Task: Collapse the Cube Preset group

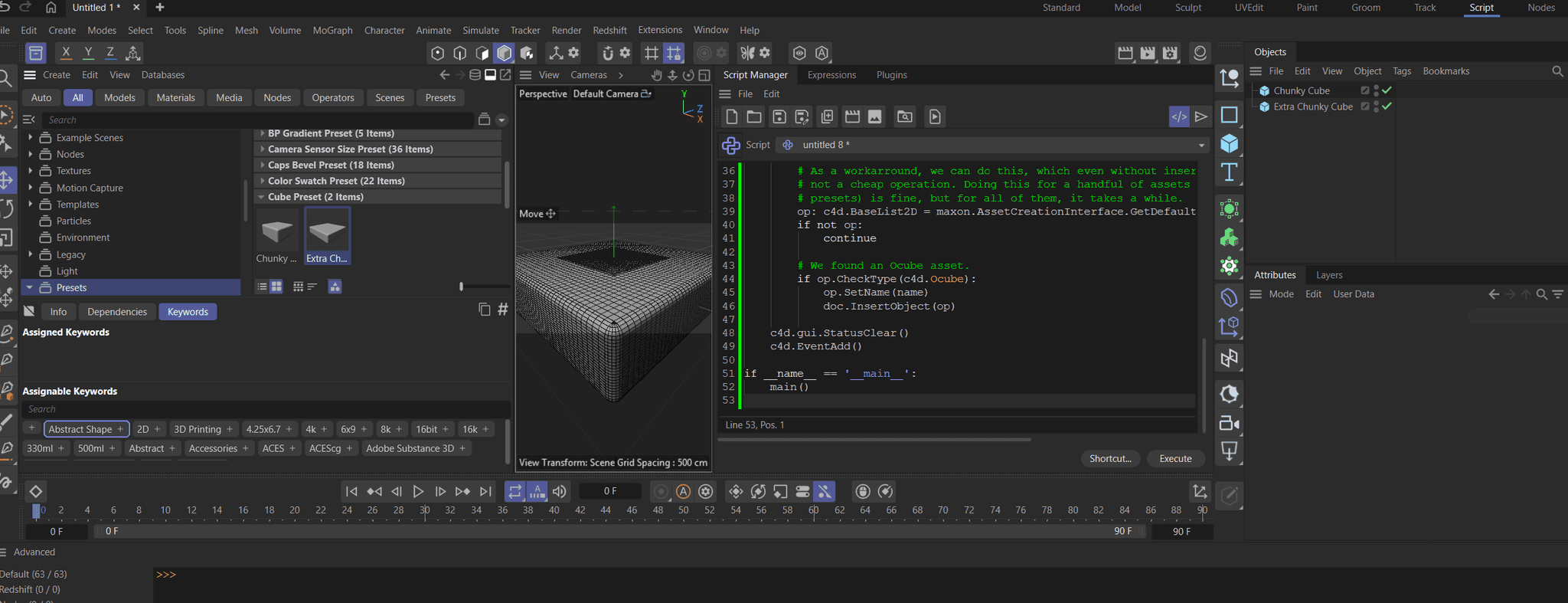Action: pos(262,197)
